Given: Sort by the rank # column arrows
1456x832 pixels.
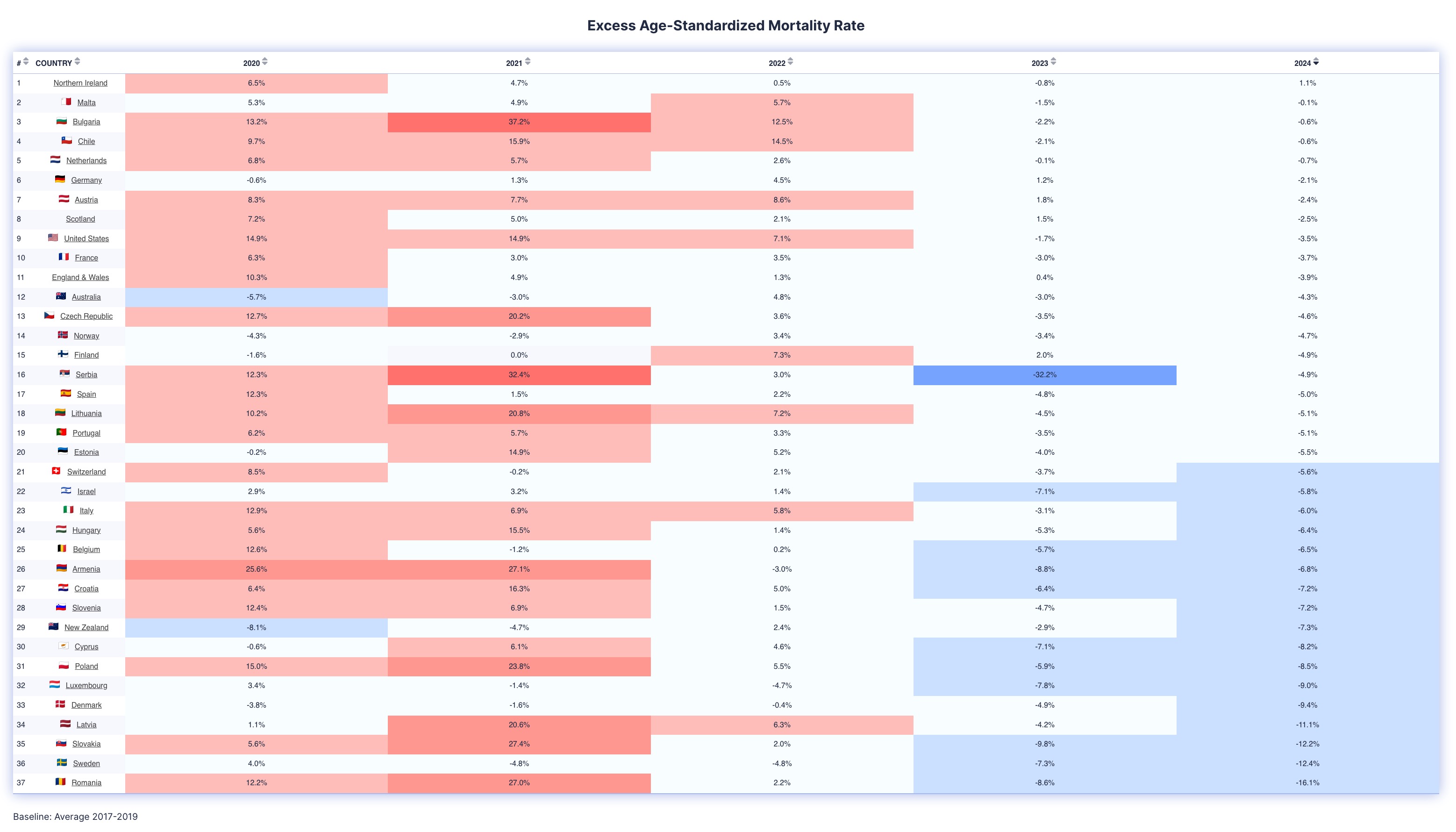Looking at the screenshot, I should pyautogui.click(x=26, y=62).
